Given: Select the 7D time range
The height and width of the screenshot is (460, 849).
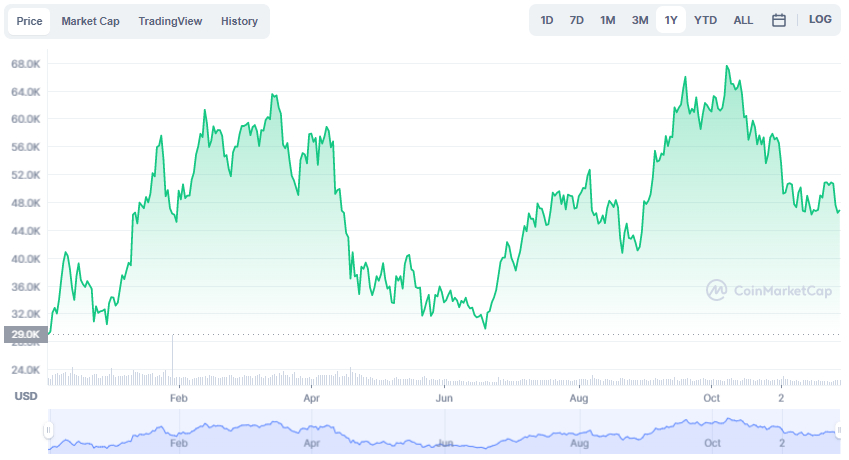Looking at the screenshot, I should coord(577,20).
